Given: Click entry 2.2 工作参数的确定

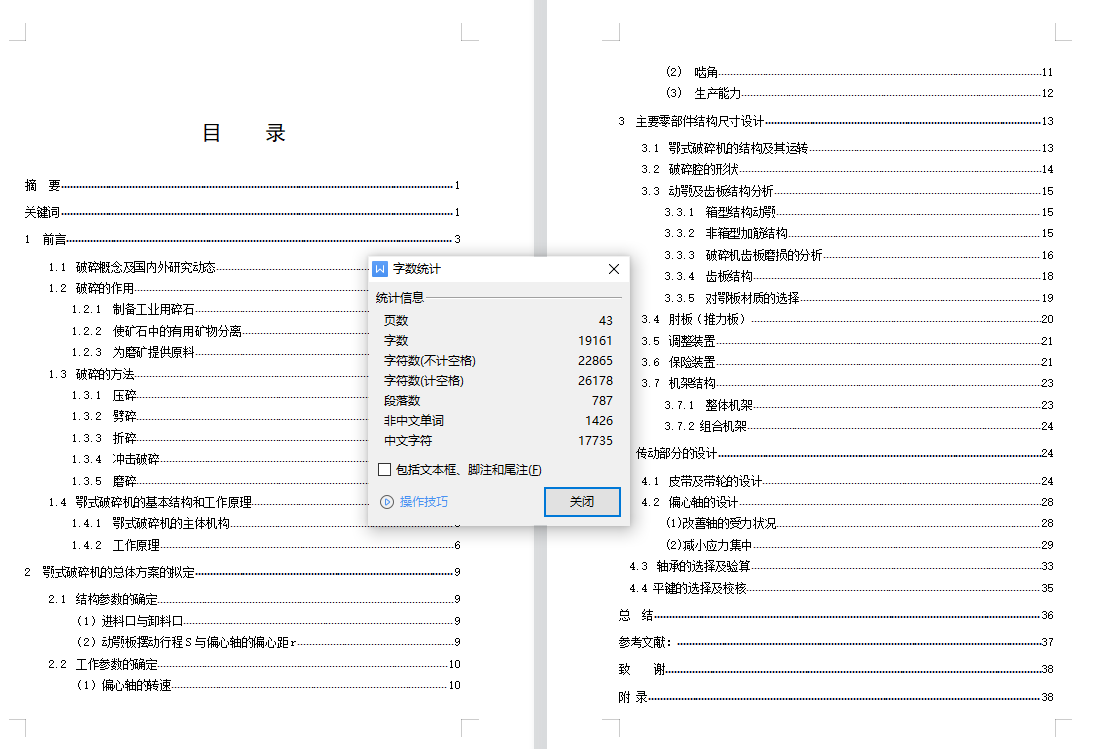Looking at the screenshot, I should tap(254, 664).
